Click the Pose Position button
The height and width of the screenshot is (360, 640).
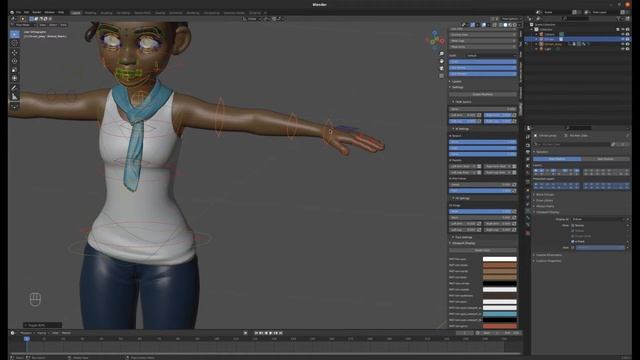[x=557, y=159]
